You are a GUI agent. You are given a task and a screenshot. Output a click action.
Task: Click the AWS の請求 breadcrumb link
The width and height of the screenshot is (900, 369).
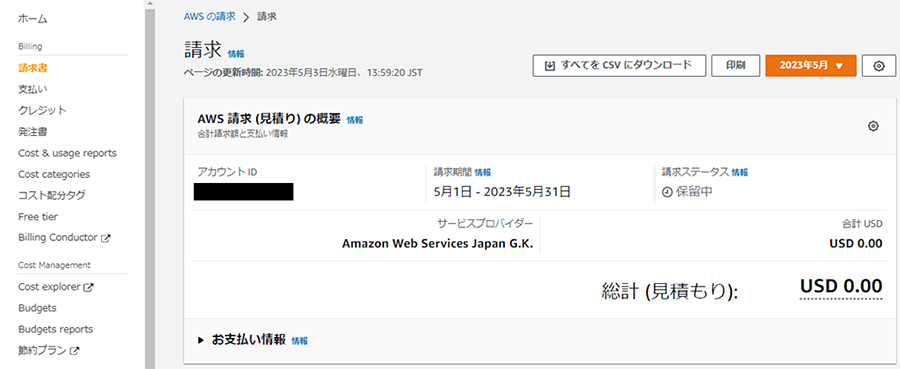[x=210, y=17]
